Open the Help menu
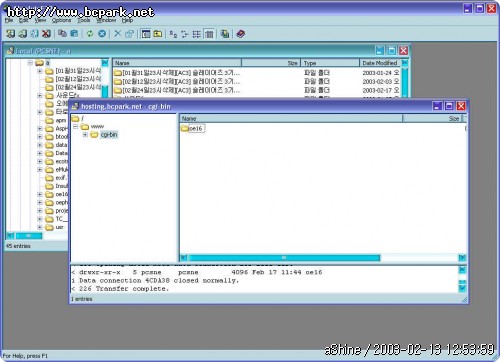 [127, 20]
